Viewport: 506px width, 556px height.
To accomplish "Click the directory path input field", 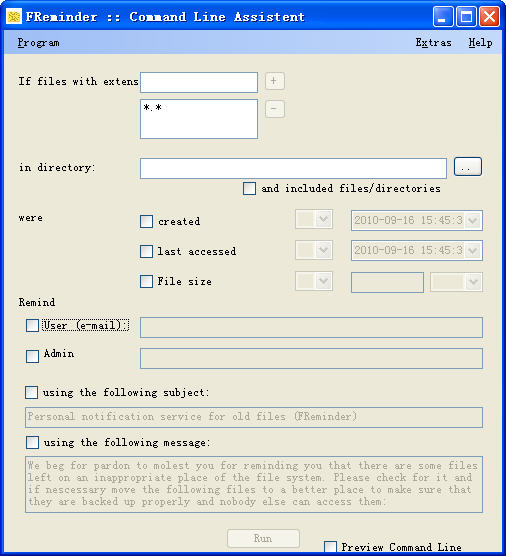I will 293,168.
